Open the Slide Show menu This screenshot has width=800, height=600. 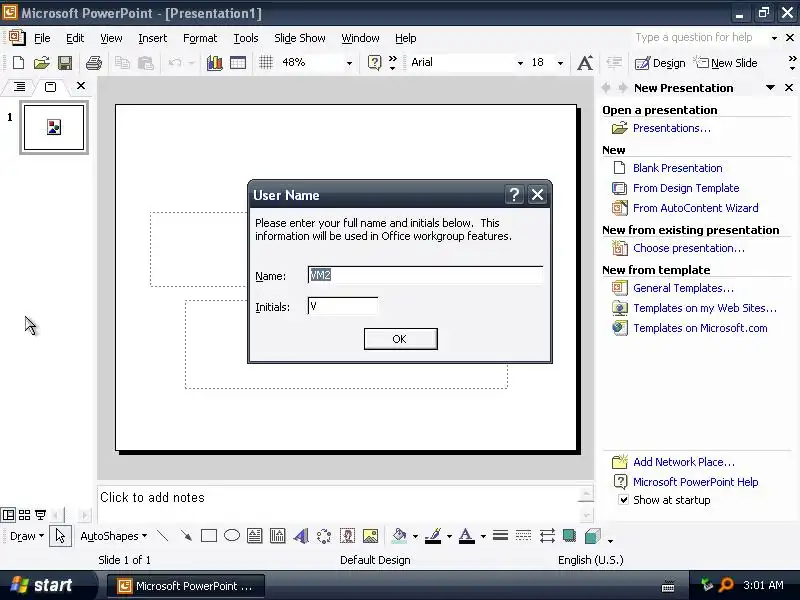[299, 38]
